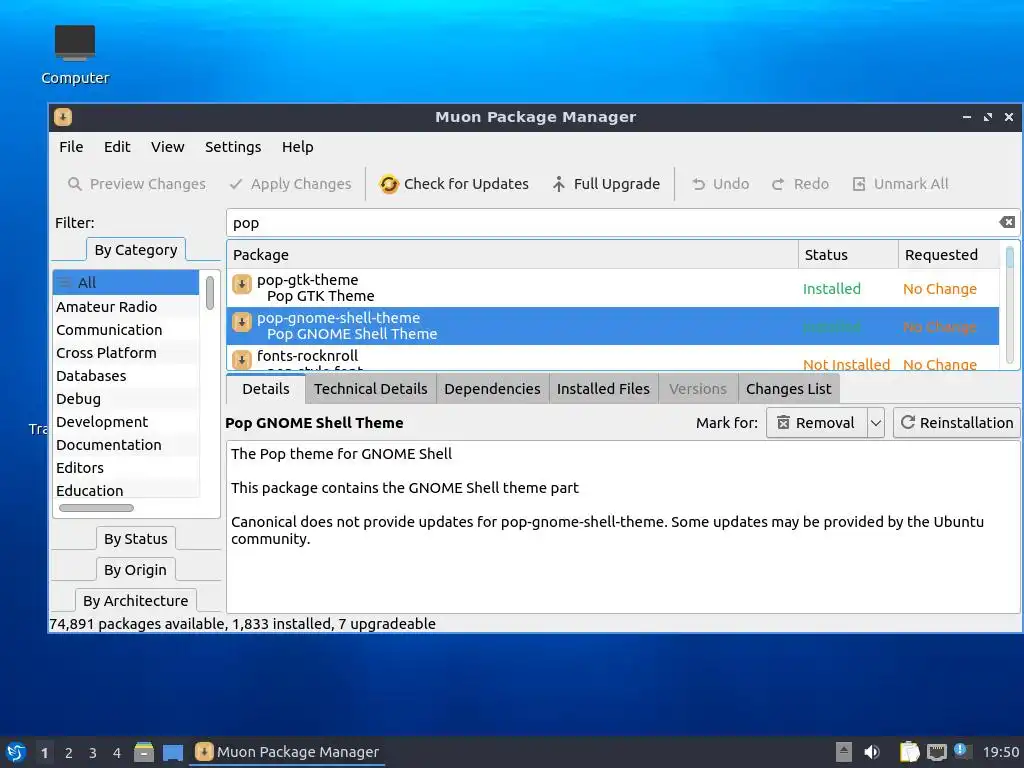Click the pop-gnome-shell-theme package icon
The height and width of the screenshot is (768, 1024).
click(x=242, y=322)
